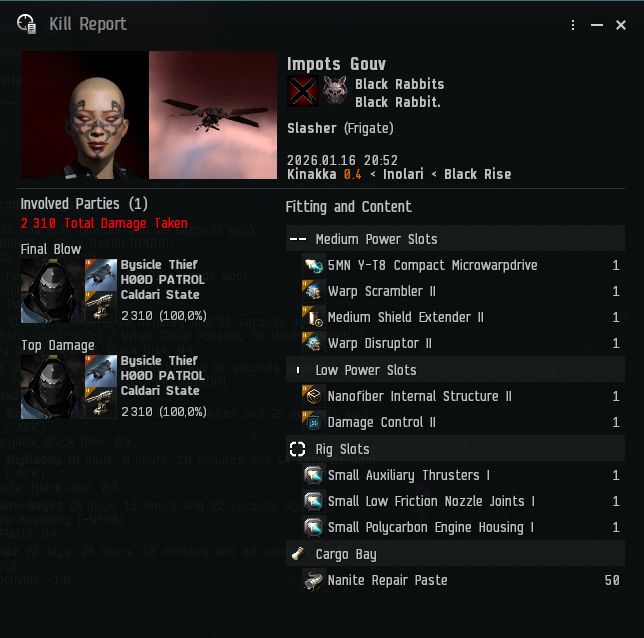Click the Medium Shield Extender II icon

314,317
